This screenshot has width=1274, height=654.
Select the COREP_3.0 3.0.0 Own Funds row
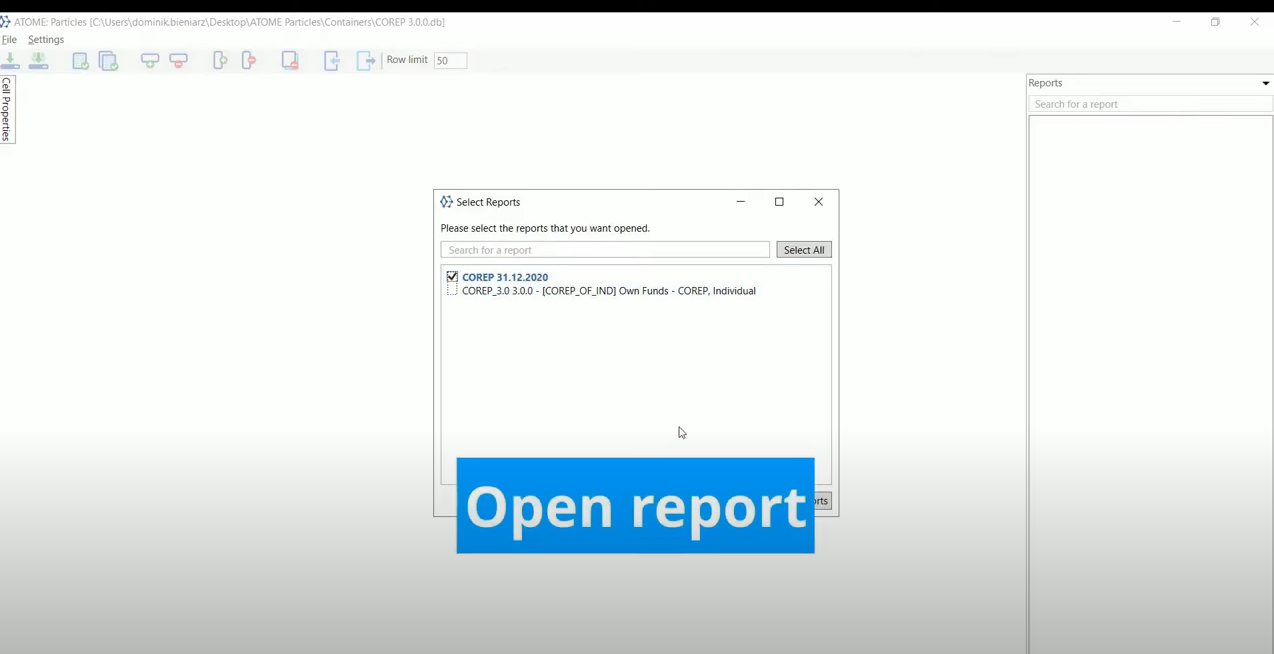point(609,291)
